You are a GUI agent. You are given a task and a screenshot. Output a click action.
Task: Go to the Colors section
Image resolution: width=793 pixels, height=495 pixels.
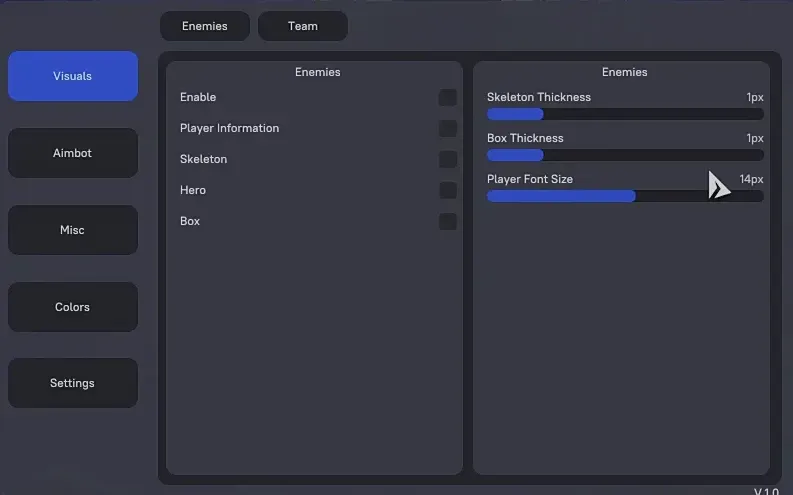[73, 307]
